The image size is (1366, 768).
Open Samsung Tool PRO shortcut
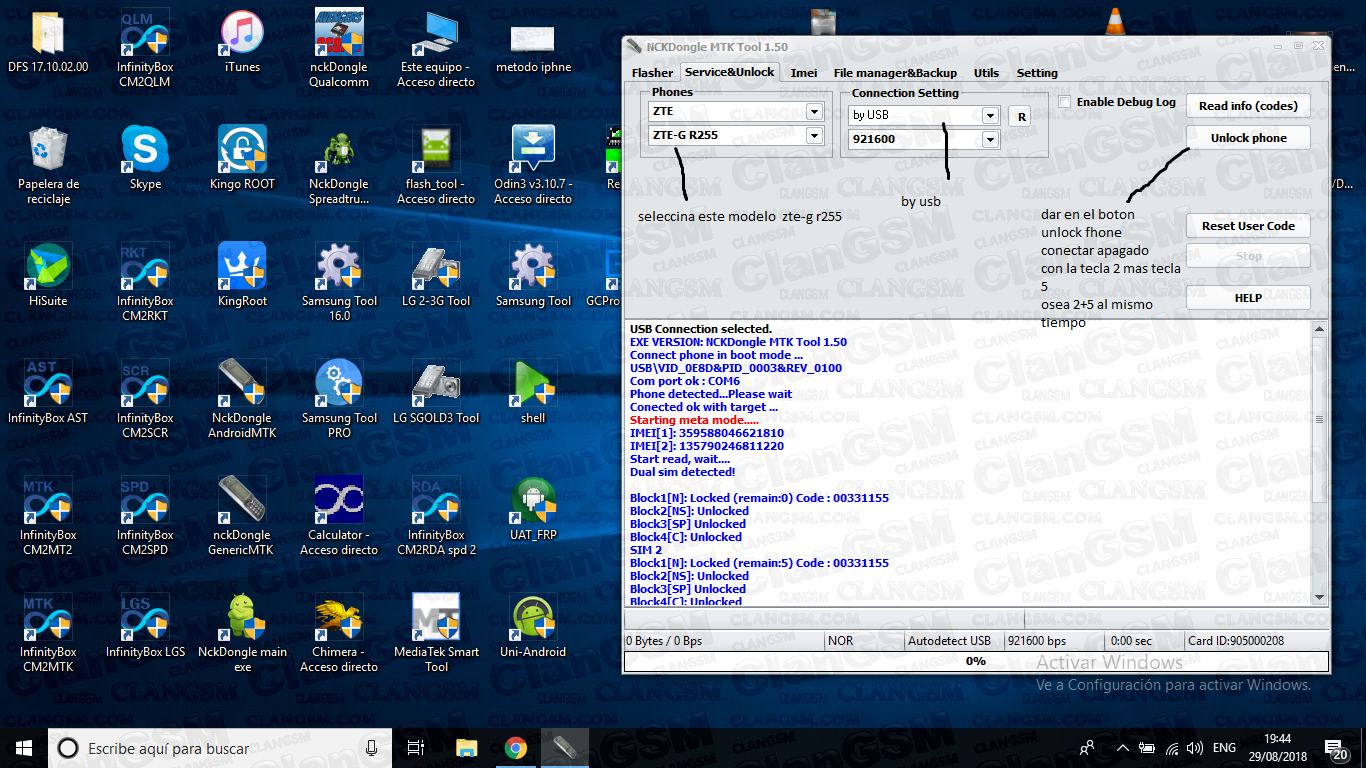tap(339, 399)
